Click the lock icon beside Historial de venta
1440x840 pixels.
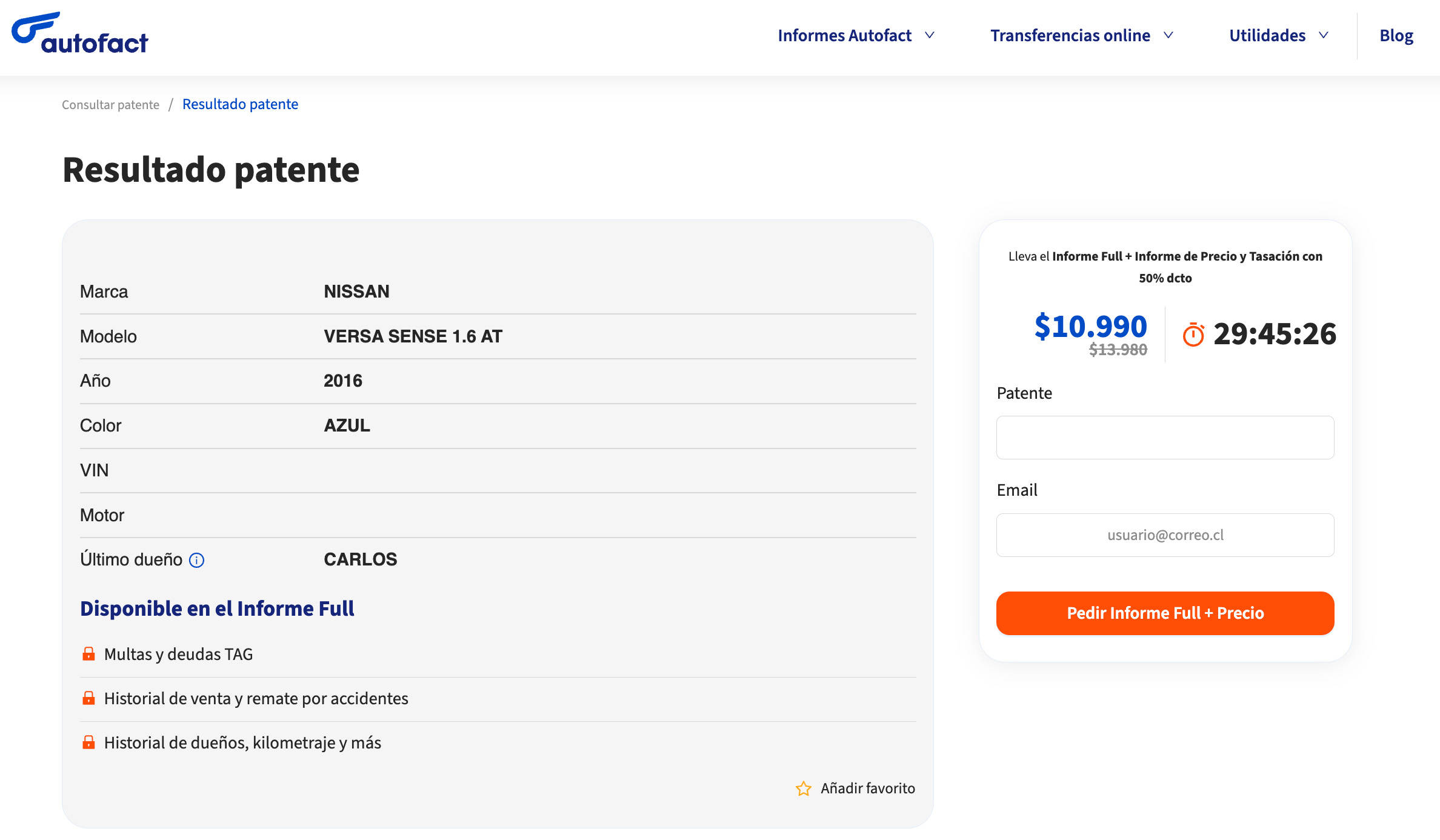(88, 698)
